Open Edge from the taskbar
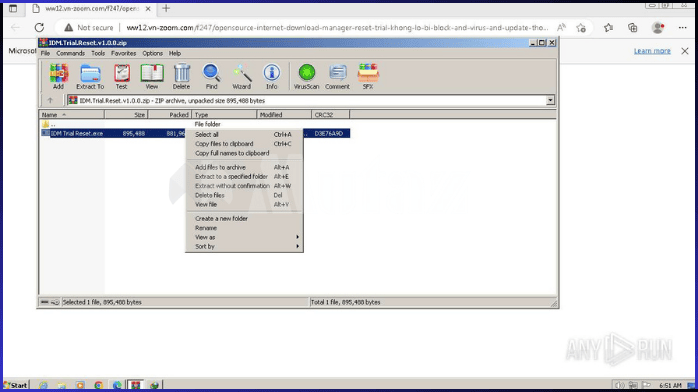698x392 pixels. (117, 385)
